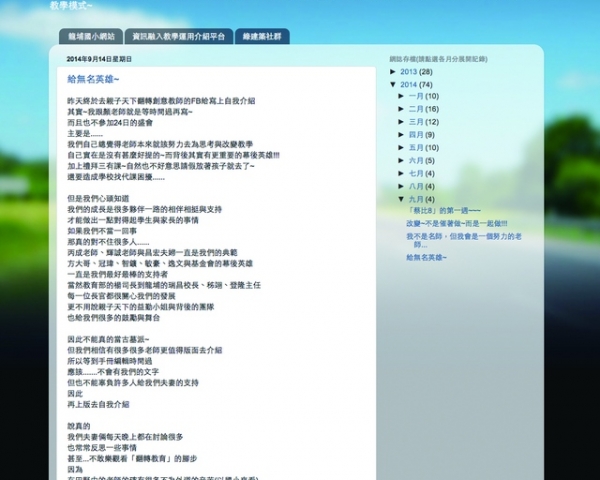600x480 pixels.
Task: Open the 龍埔國小網站 tab
Action: [x=91, y=36]
